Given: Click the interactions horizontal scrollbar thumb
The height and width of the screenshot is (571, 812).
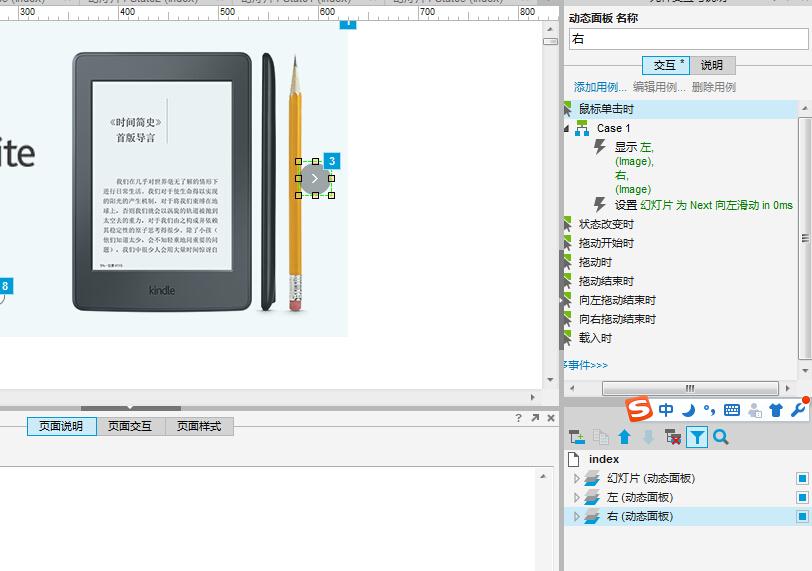Looking at the screenshot, I should 690,388.
